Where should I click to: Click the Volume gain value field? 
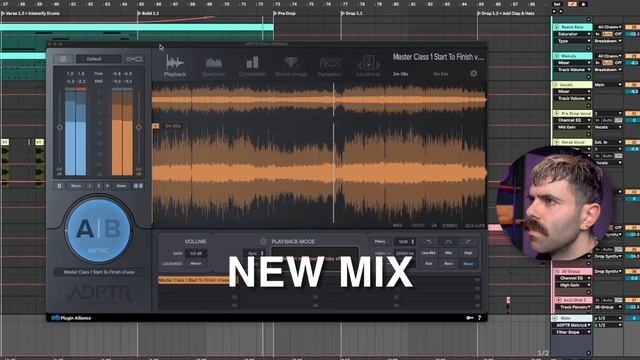196,253
